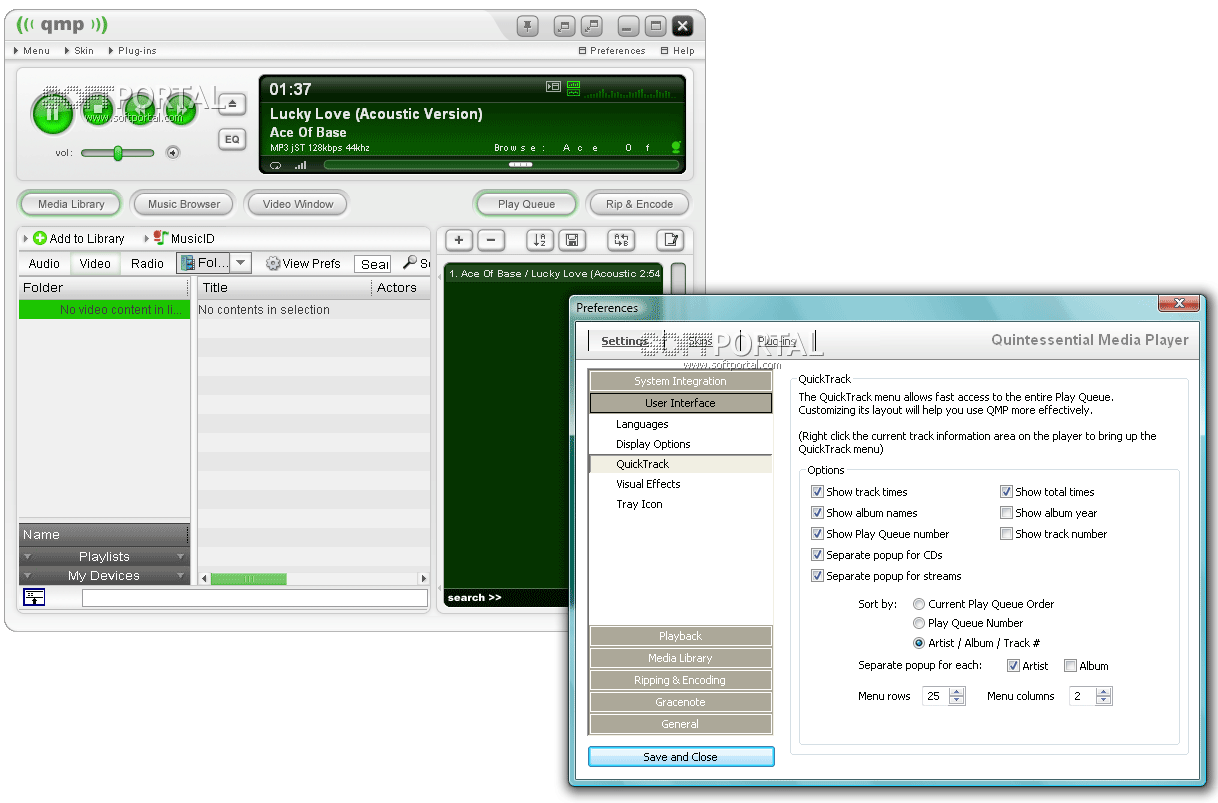Click the pin always-on-top icon in title bar
The width and height of the screenshot is (1218, 803).
click(x=528, y=27)
